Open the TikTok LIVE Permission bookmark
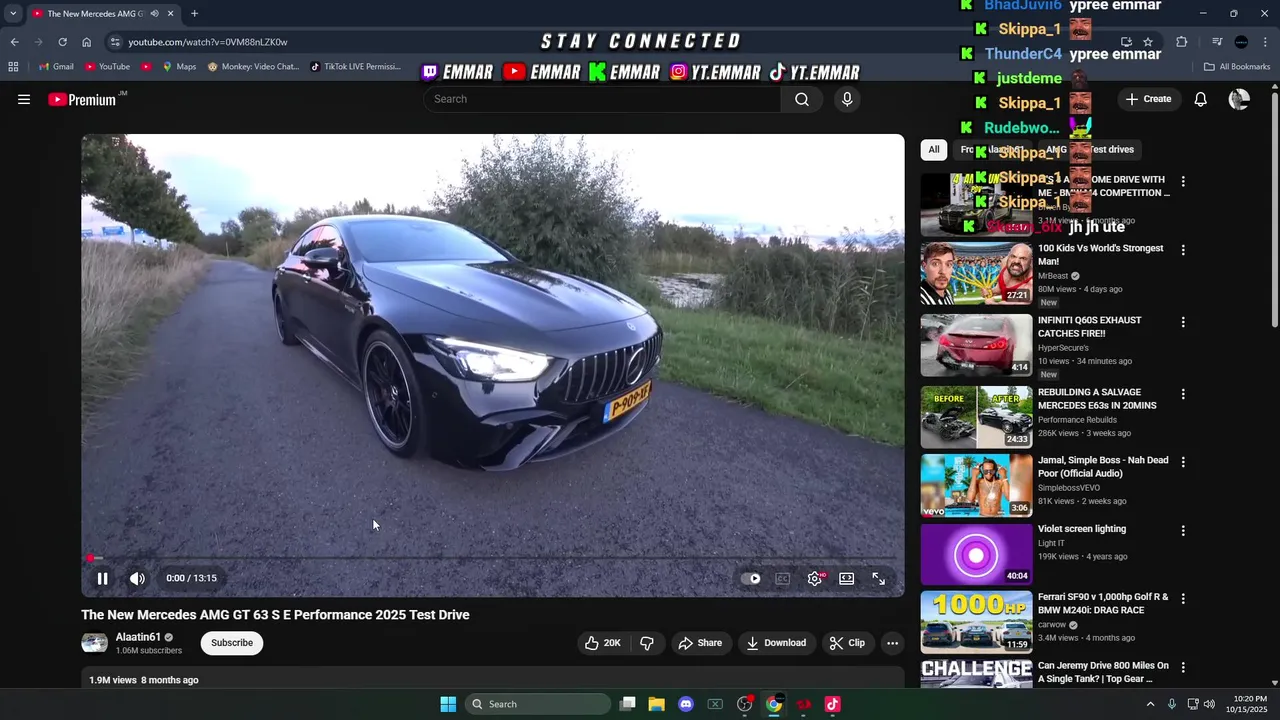Screen dimensions: 1280x720 pos(355,67)
